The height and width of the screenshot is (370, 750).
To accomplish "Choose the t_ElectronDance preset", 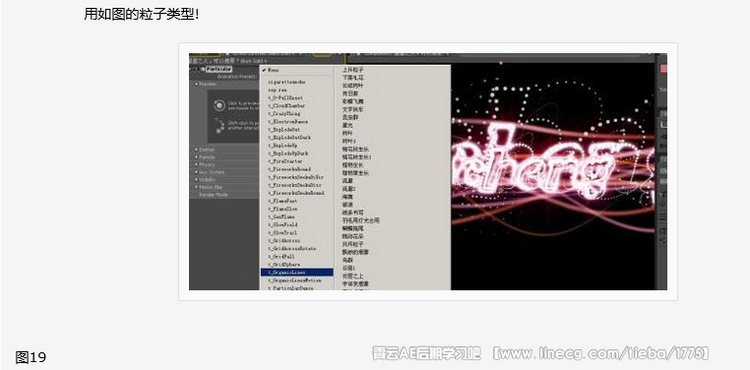I will click(287, 121).
